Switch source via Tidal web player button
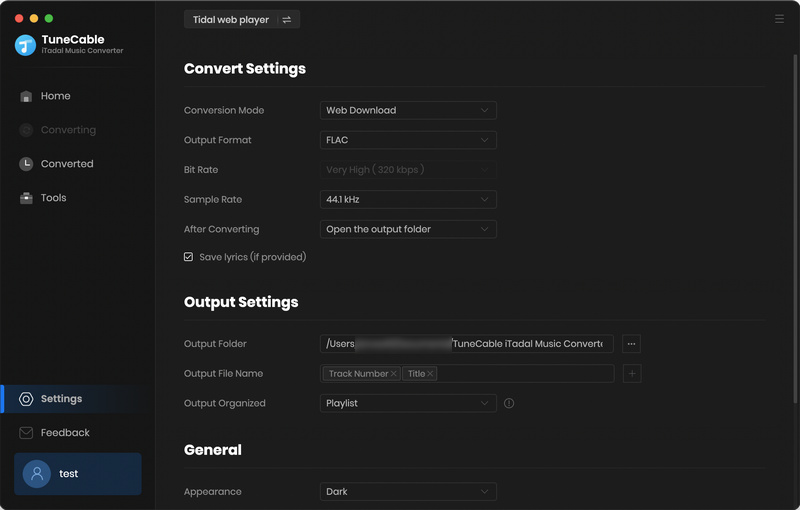The width and height of the screenshot is (800, 510). (242, 19)
